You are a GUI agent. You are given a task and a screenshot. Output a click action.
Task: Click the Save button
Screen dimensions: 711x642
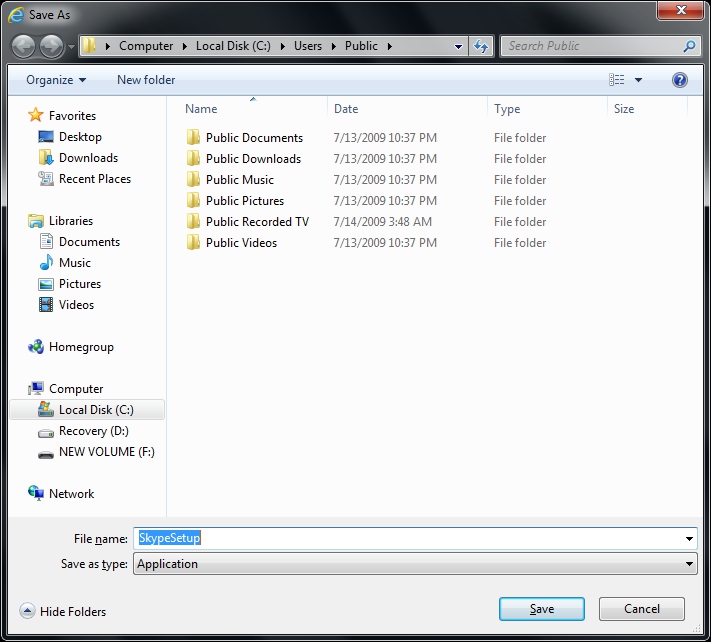click(x=542, y=609)
